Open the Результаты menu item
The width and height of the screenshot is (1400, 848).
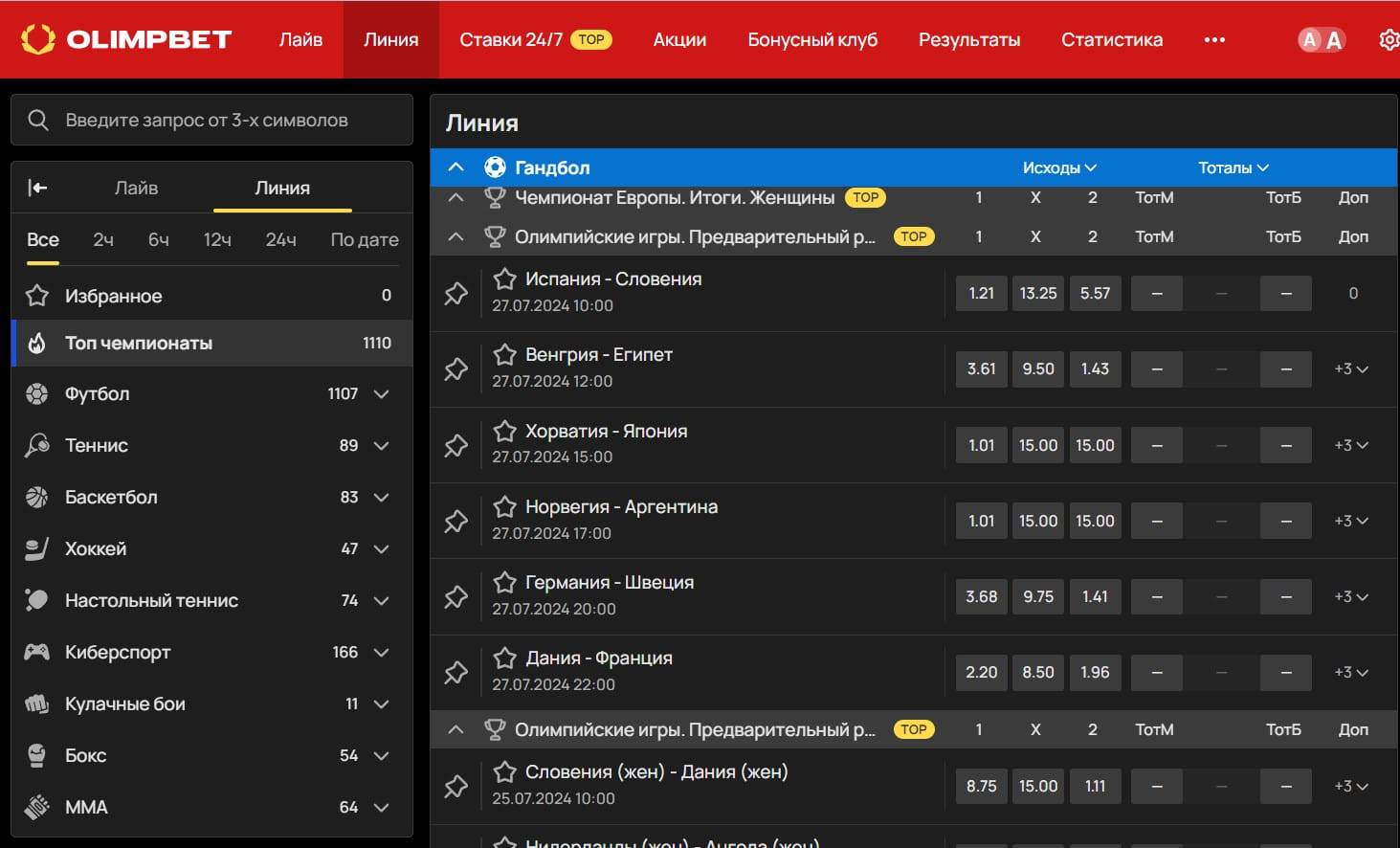(x=968, y=39)
